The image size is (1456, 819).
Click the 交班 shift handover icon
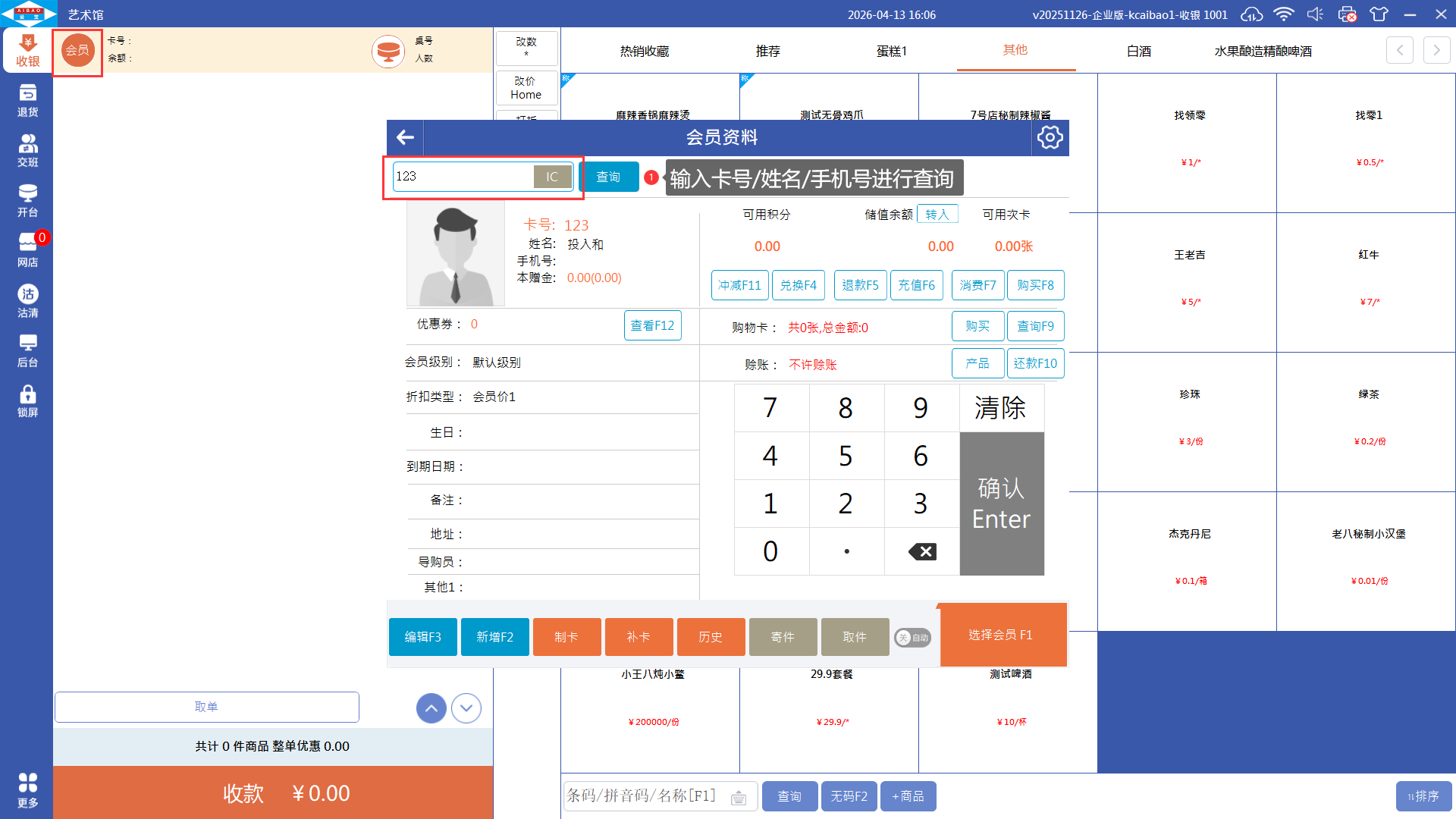pos(27,151)
